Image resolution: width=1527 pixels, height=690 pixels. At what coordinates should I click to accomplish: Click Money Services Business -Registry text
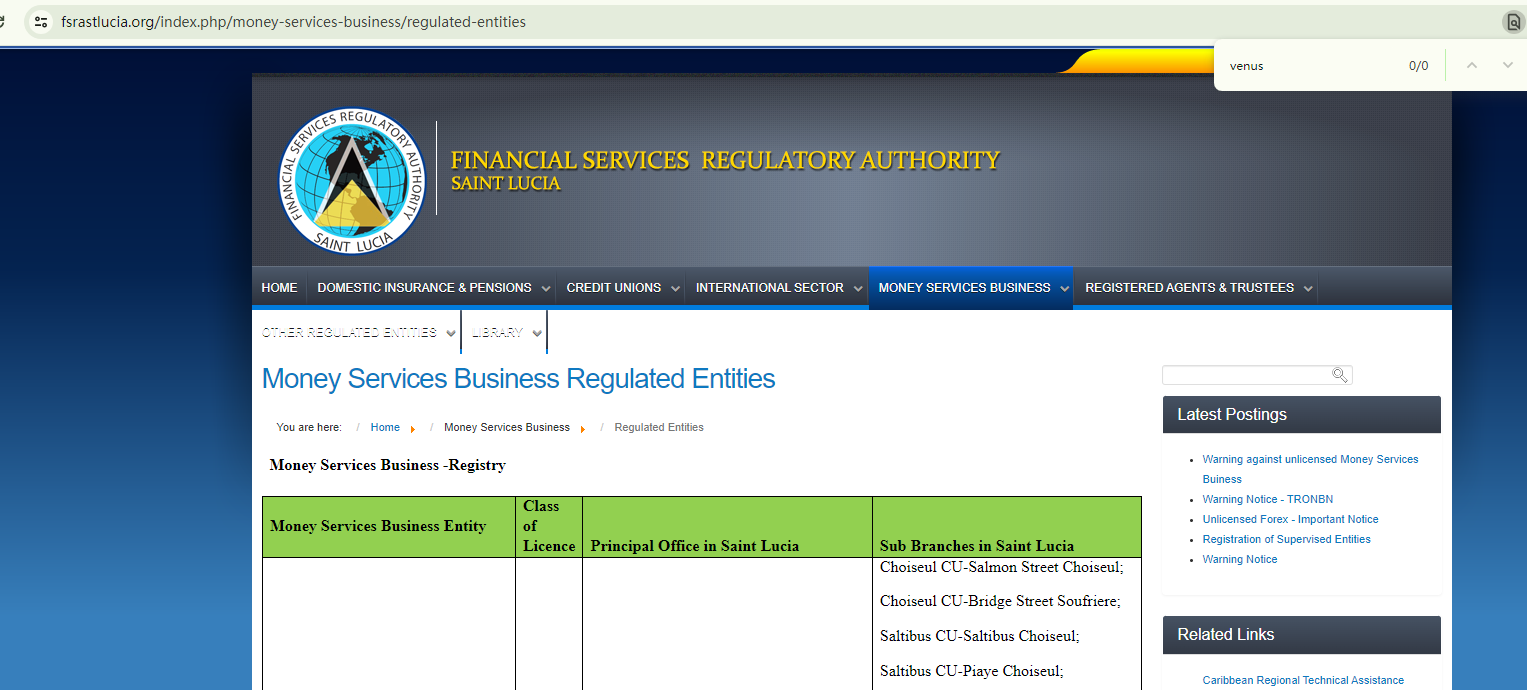point(387,465)
